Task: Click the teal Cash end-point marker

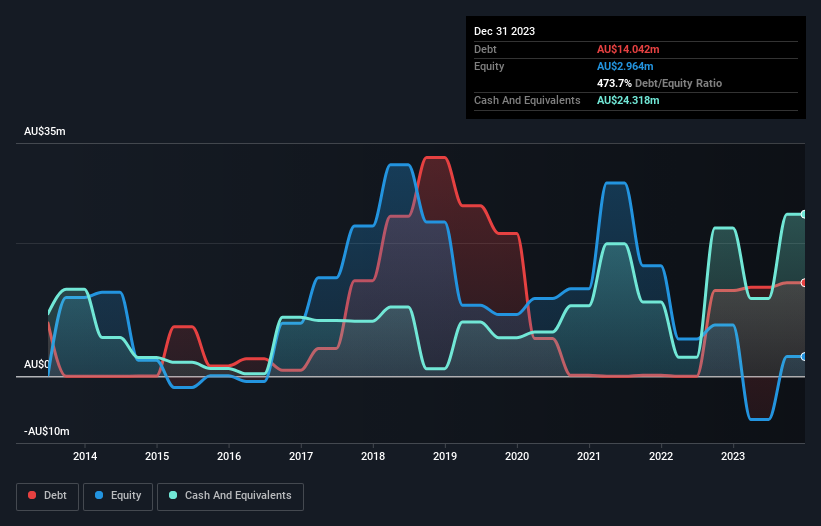Action: 804,214
